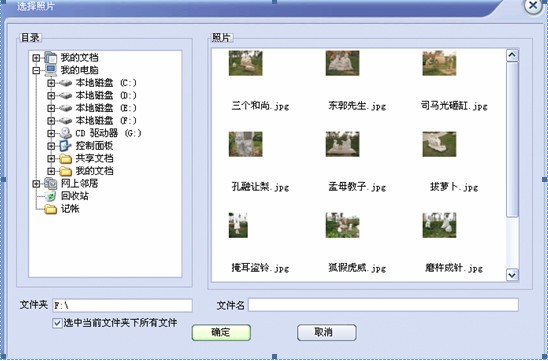Click the photo list scroll down arrow
548x361 pixels.
(x=512, y=275)
